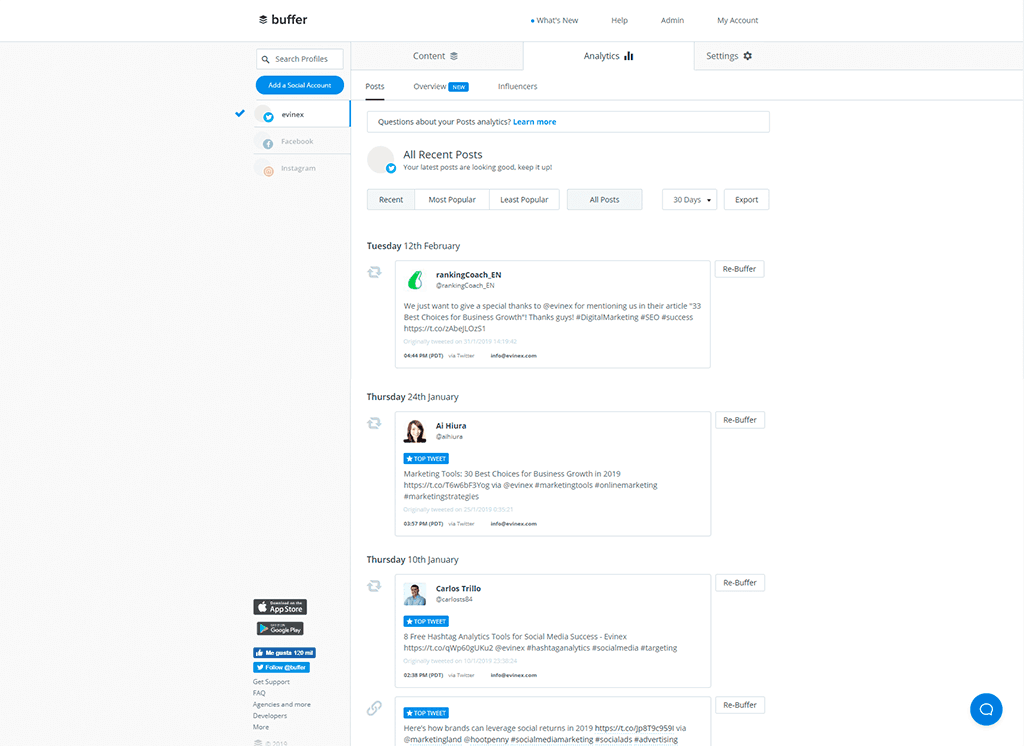Open the Posts sub-tab
Screen dimensions: 1024x746
(x=375, y=86)
